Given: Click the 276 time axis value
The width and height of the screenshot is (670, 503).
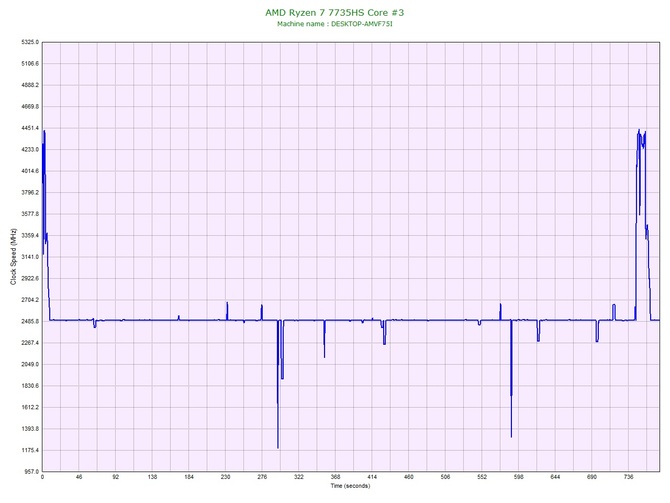Looking at the screenshot, I should click(x=262, y=477).
